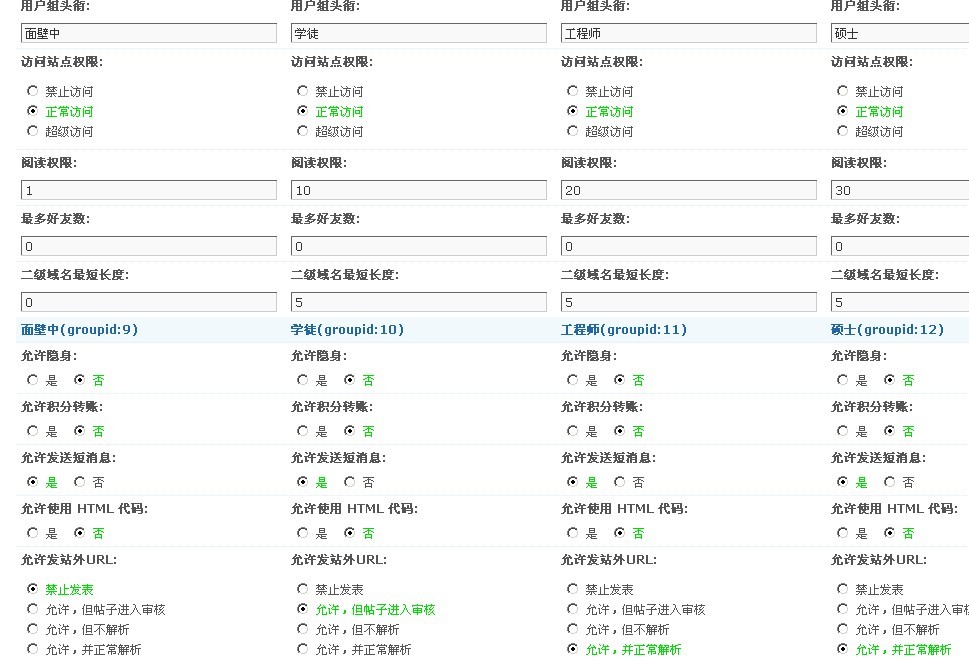Enable HTML 代码 (是) for 硕士
Image resolution: width=969 pixels, height=662 pixels.
pos(842,532)
